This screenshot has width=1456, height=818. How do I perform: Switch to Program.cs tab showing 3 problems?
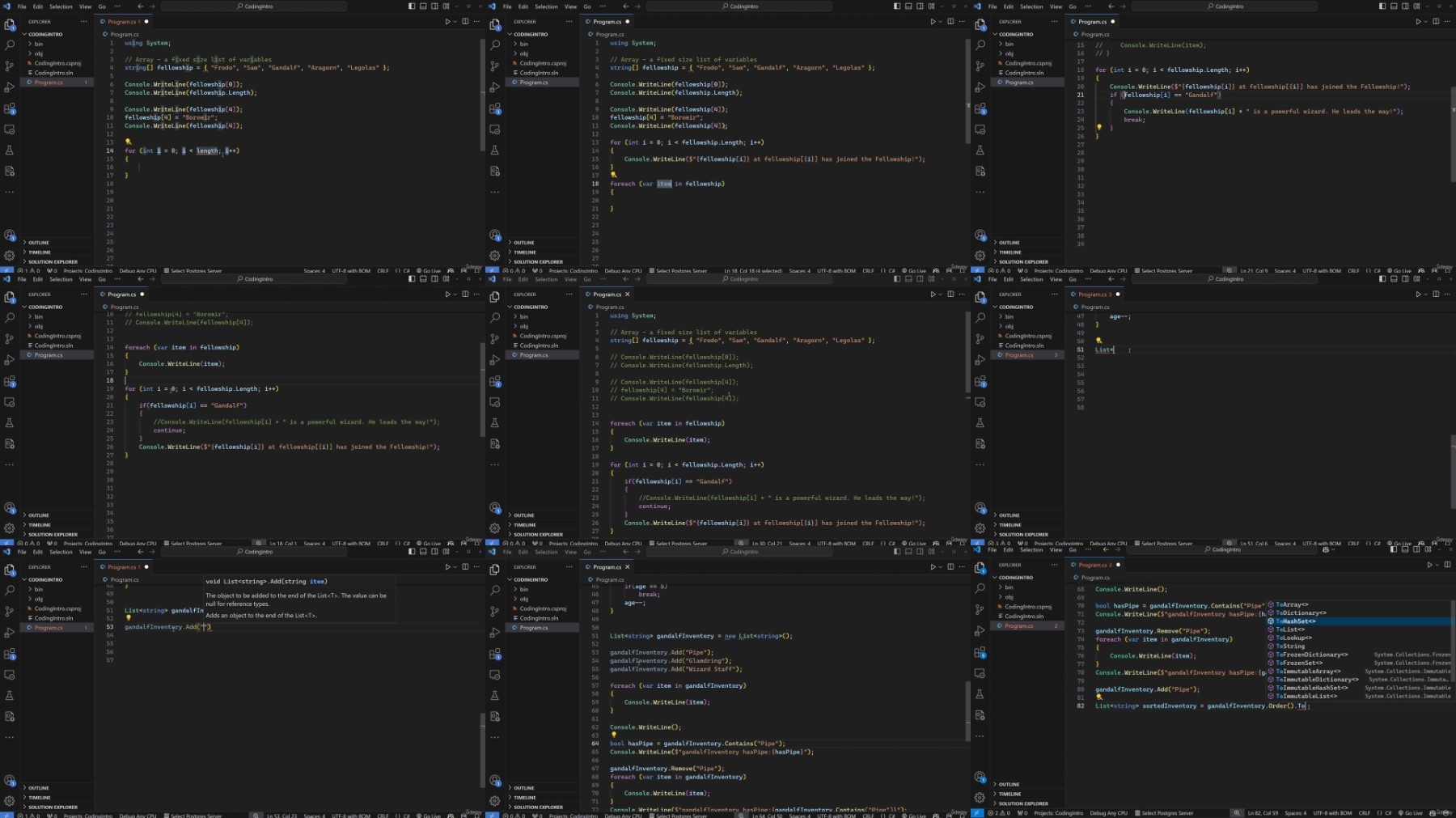pos(1092,295)
